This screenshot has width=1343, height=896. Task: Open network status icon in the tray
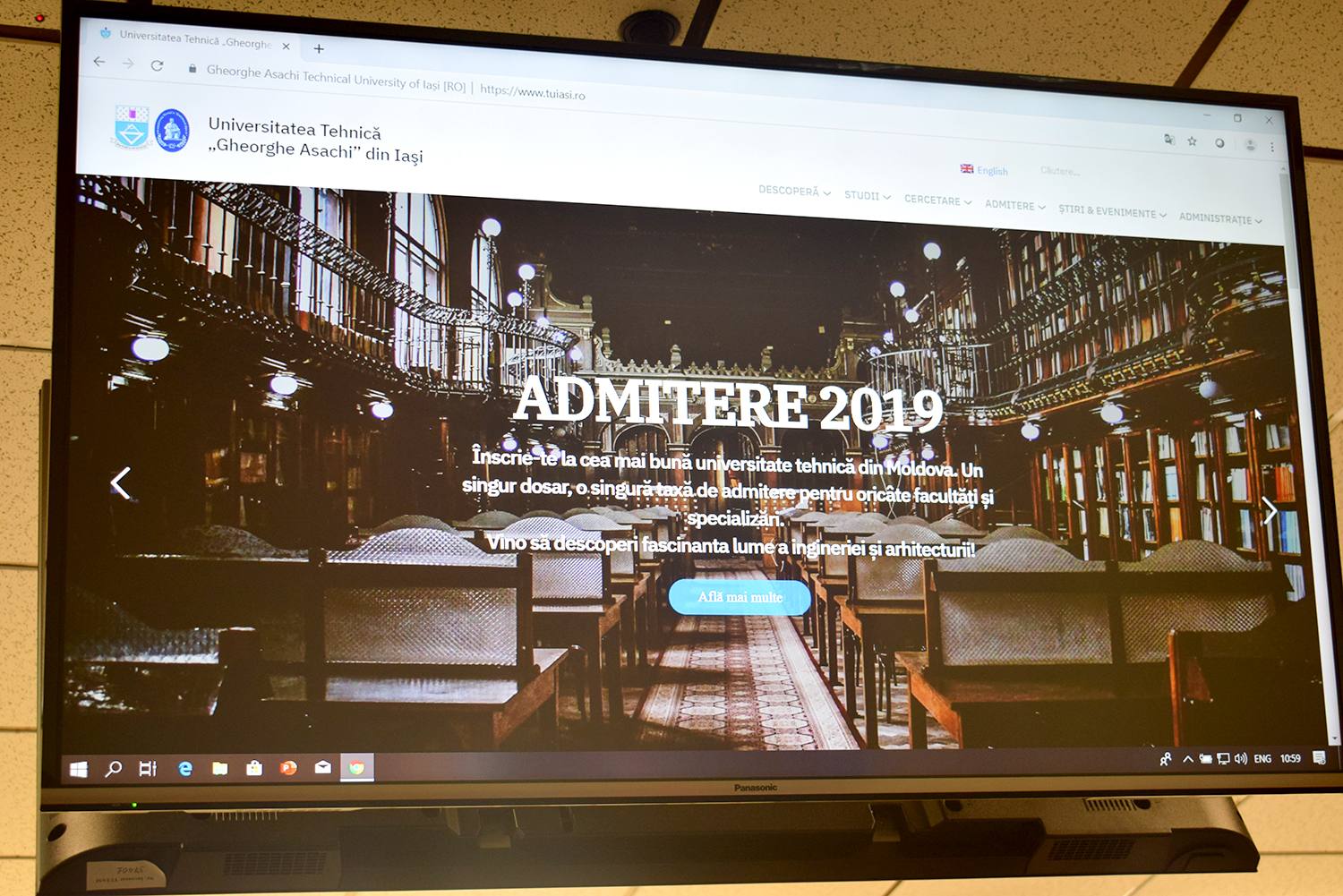1223,759
